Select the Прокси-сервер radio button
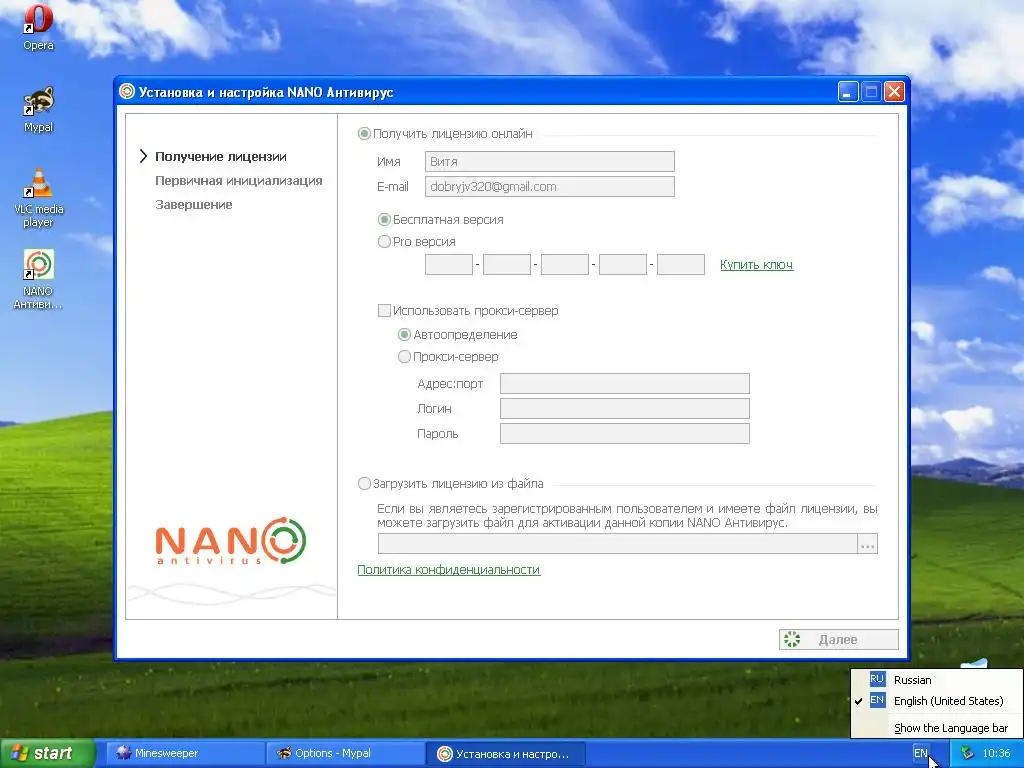The height and width of the screenshot is (768, 1024). pos(404,357)
